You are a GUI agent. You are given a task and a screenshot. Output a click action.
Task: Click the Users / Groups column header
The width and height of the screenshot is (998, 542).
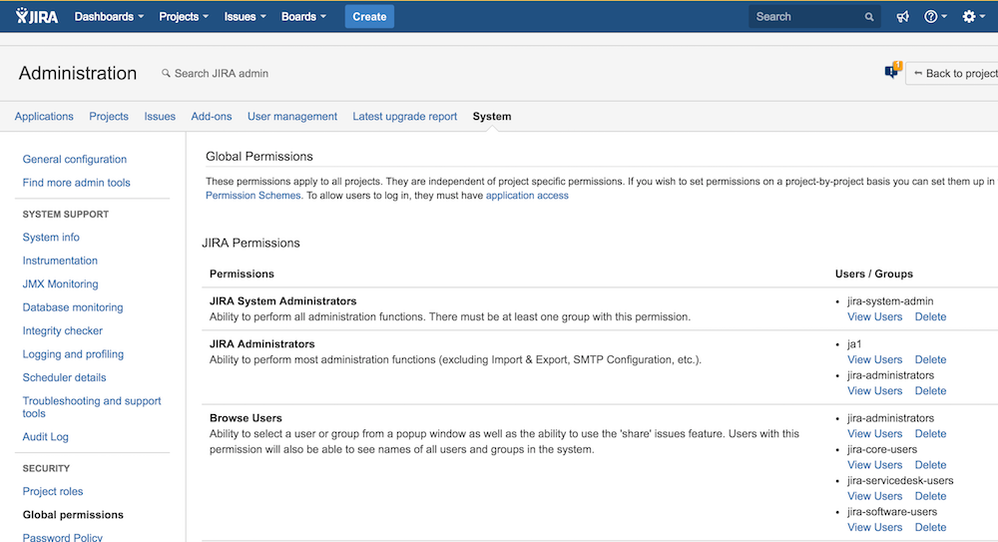pyautogui.click(x=874, y=274)
